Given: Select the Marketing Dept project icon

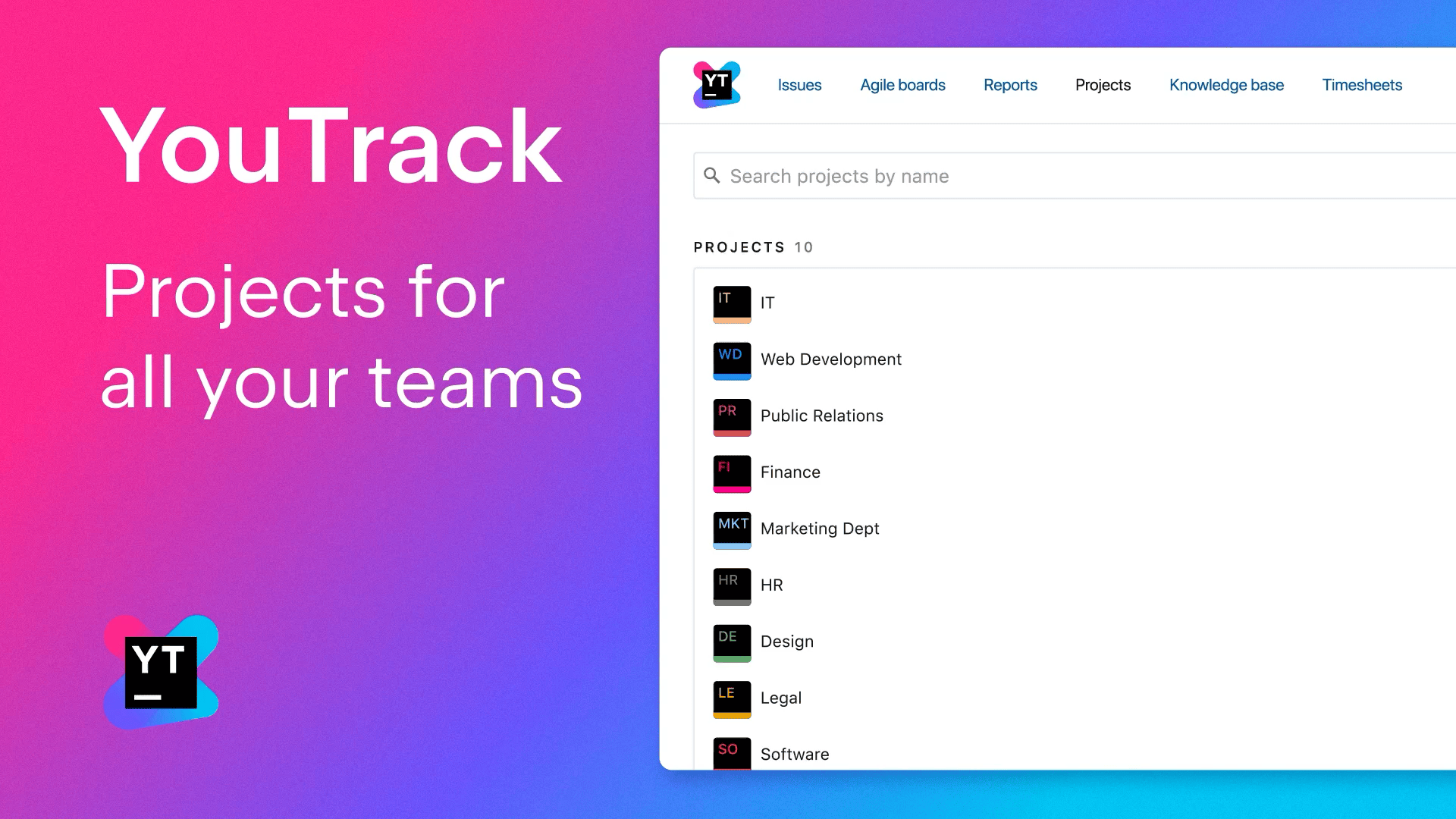Looking at the screenshot, I should tap(732, 528).
